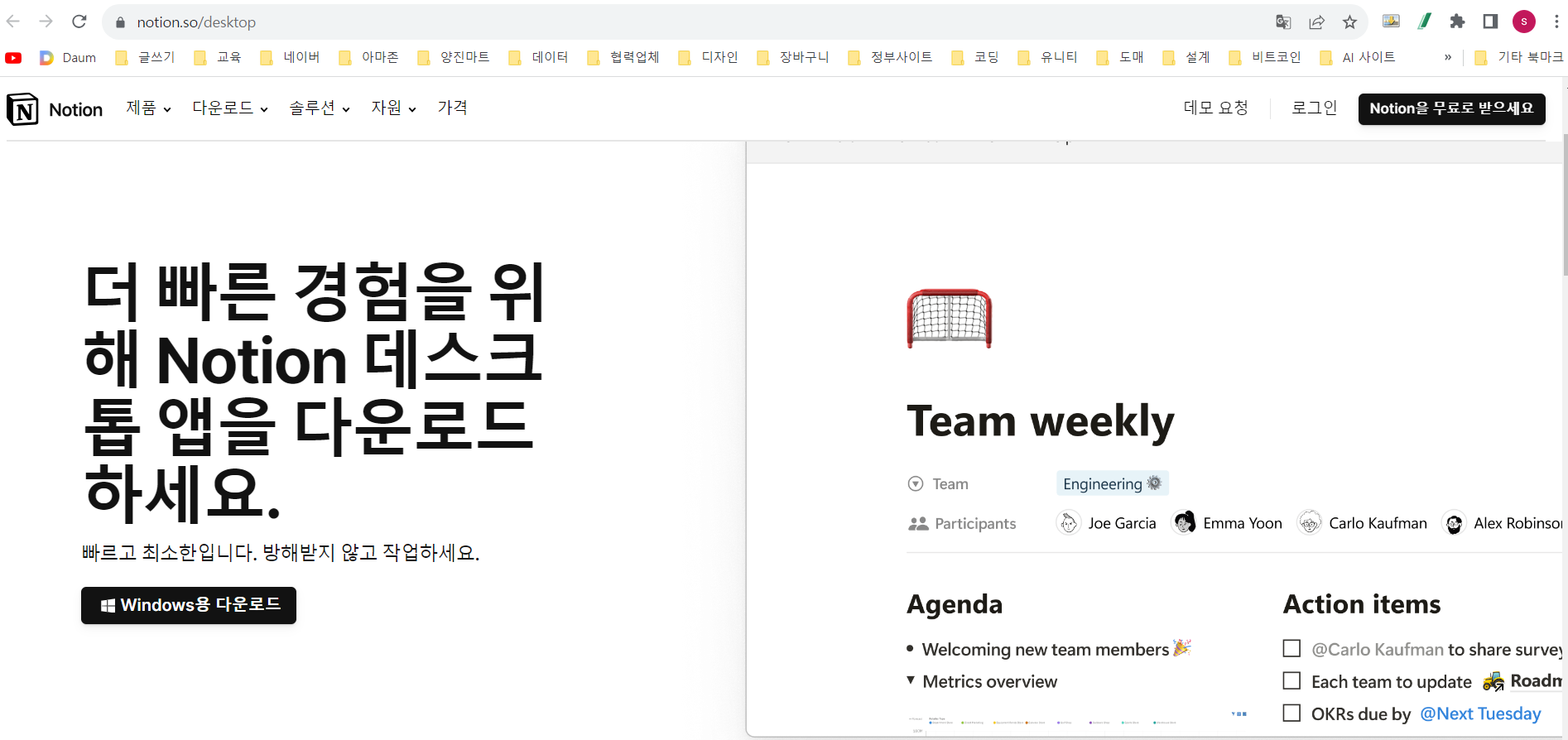Open the 교육 bookmark folder
This screenshot has width=1568, height=740.
point(218,57)
